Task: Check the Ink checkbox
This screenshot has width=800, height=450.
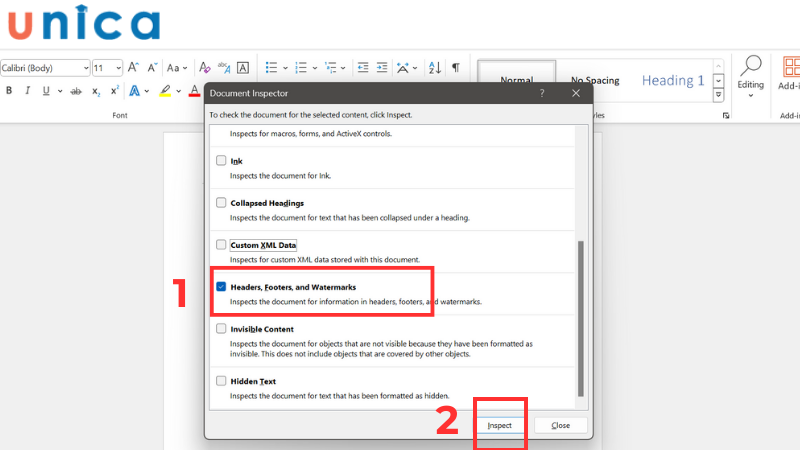Action: 221,161
